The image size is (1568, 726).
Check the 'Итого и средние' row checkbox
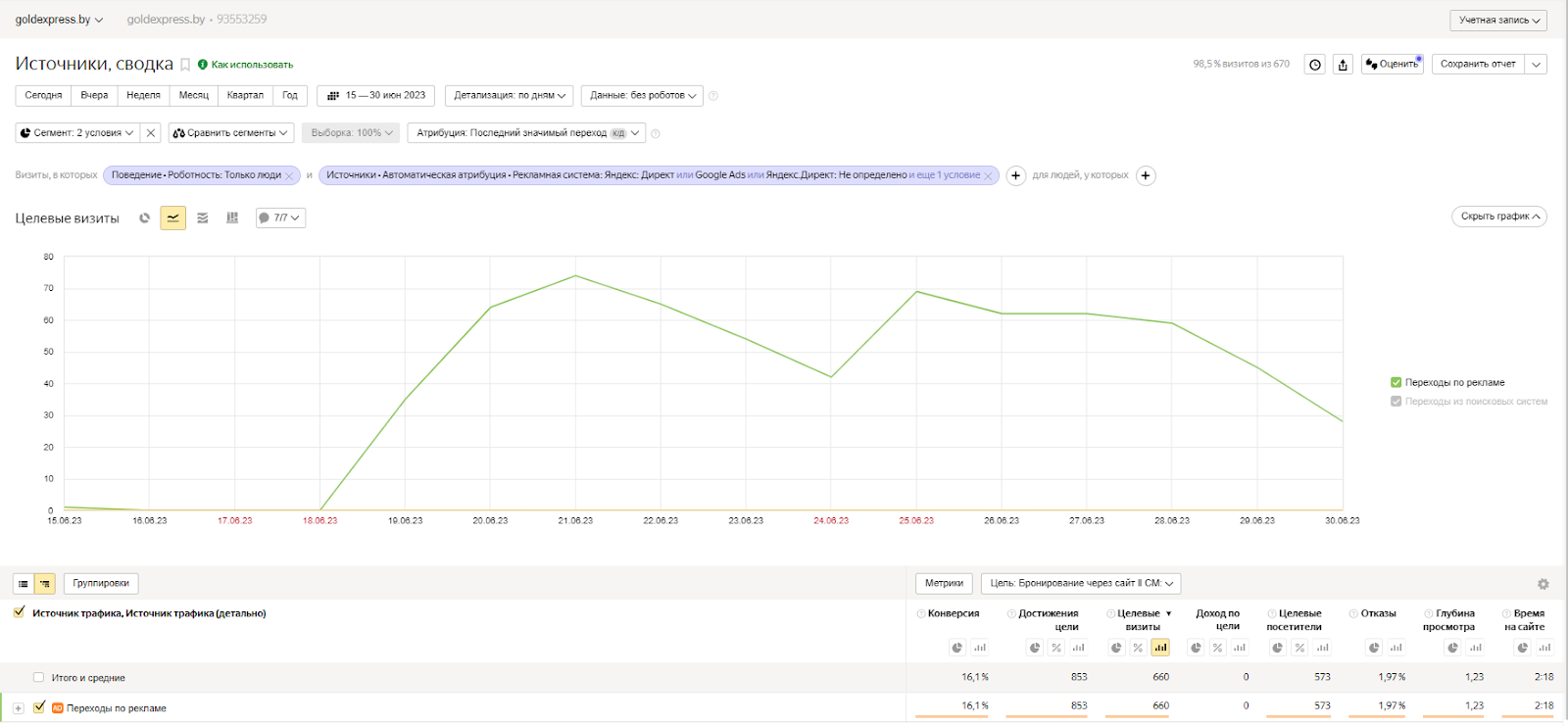39,677
